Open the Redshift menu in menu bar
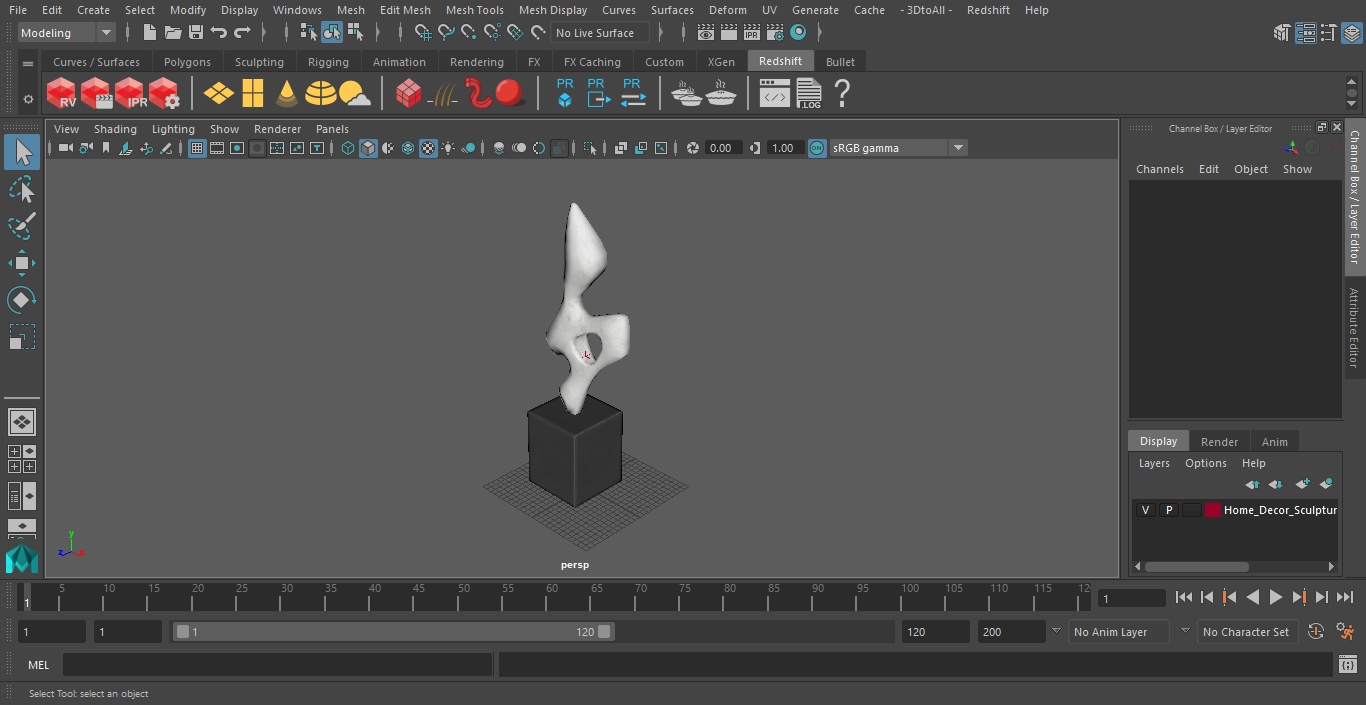The image size is (1366, 705). (988, 10)
